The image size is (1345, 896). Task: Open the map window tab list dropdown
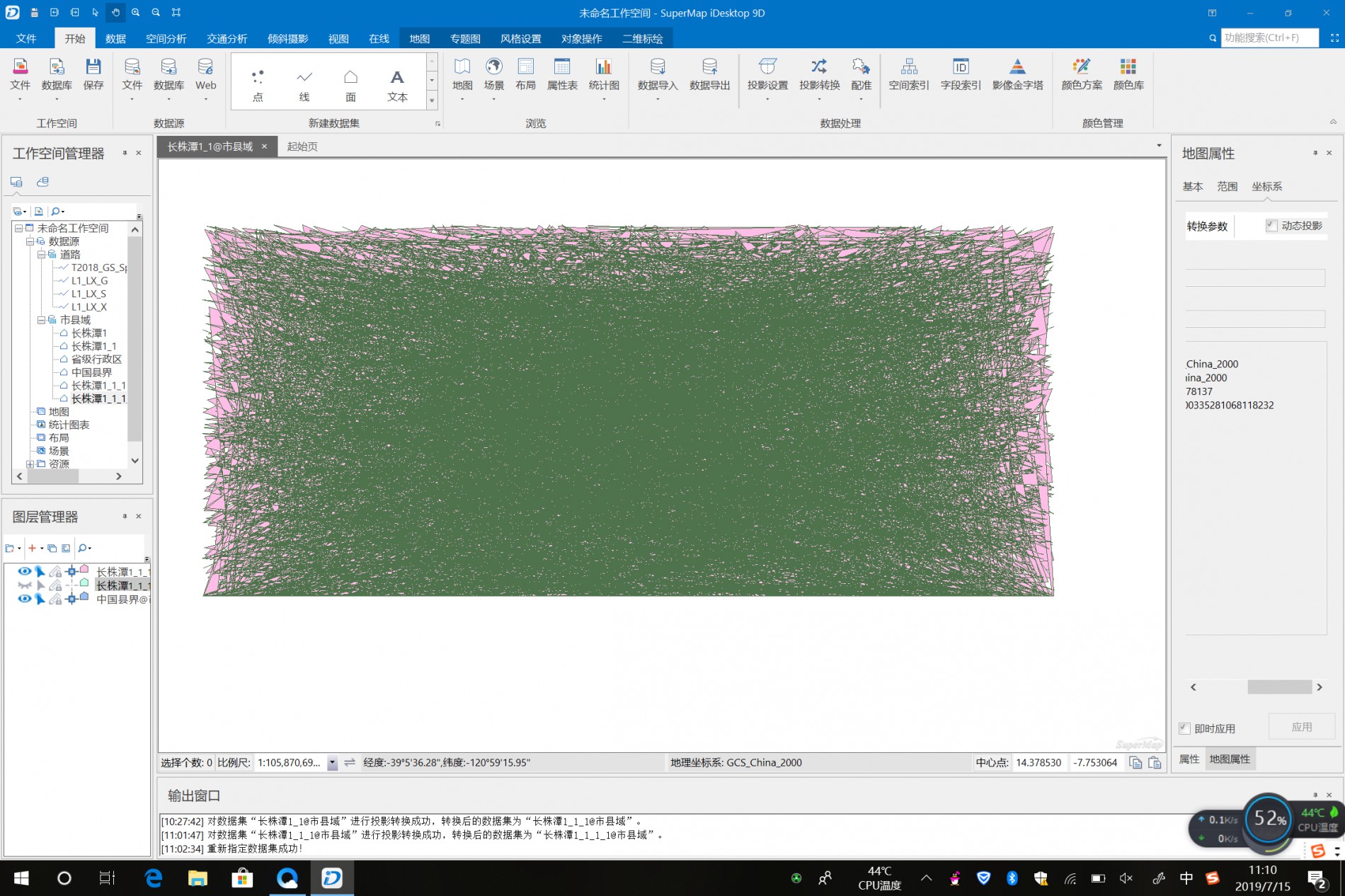pos(1159,146)
